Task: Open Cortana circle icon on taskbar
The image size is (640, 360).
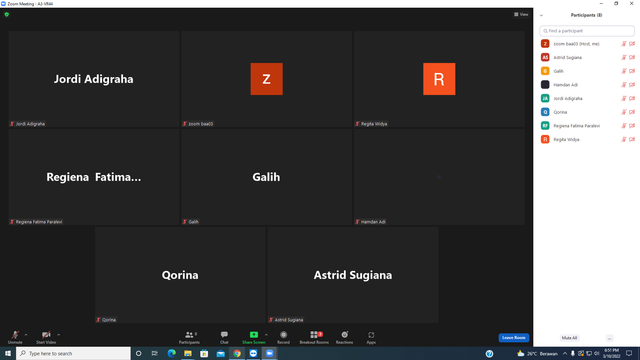Action: pos(138,353)
